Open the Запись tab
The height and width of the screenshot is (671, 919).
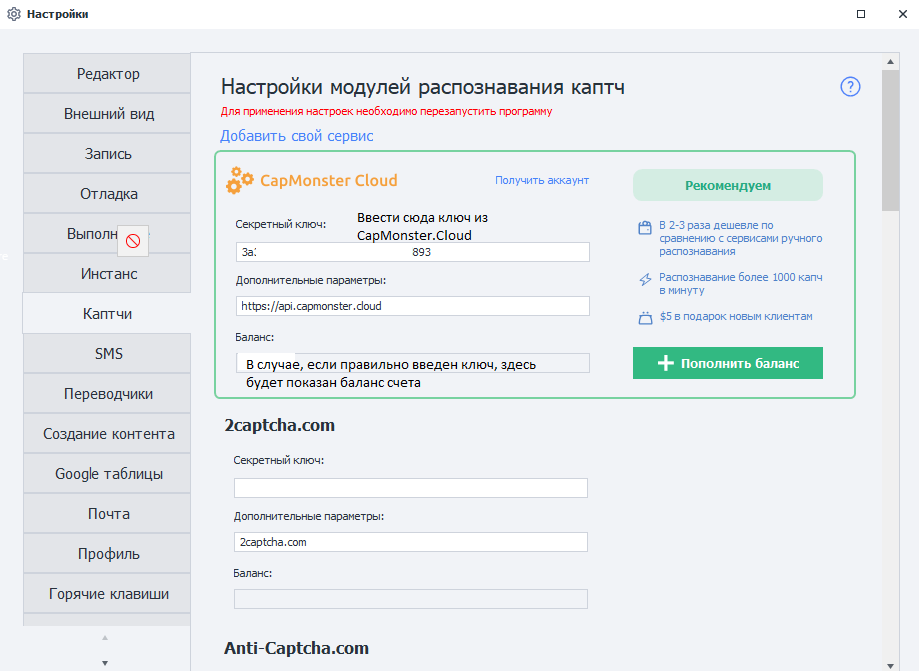(x=107, y=154)
